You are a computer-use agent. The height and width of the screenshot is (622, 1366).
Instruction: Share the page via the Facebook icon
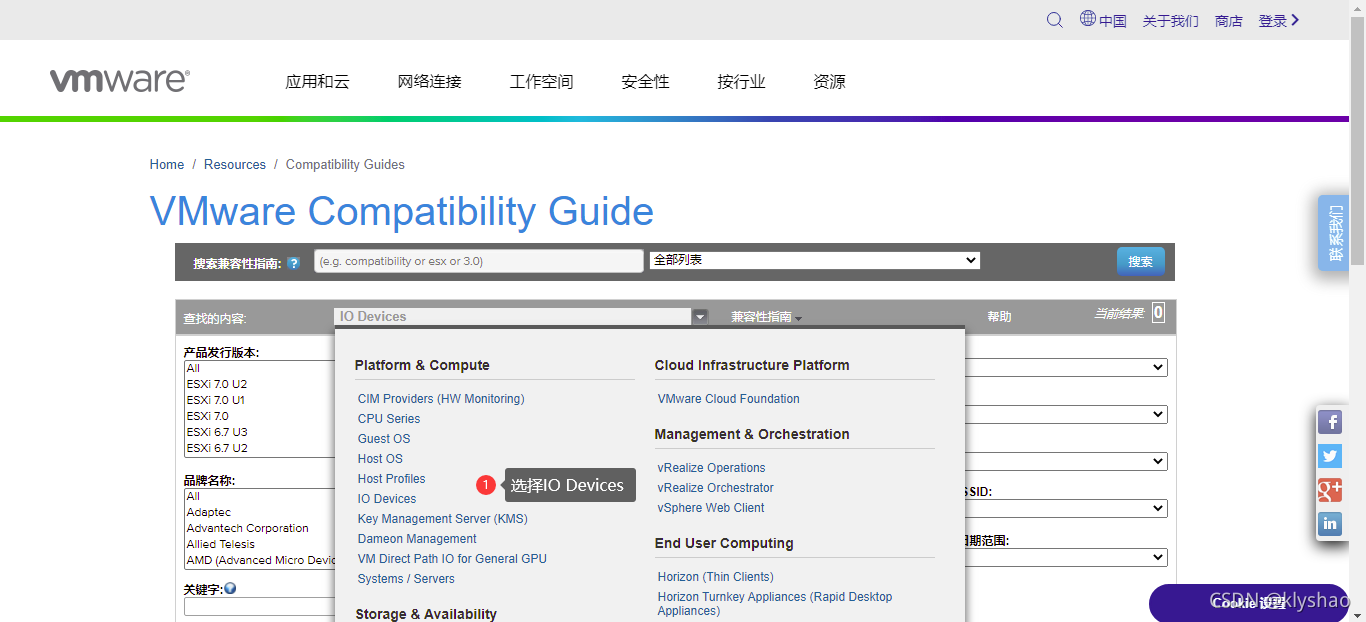point(1330,422)
